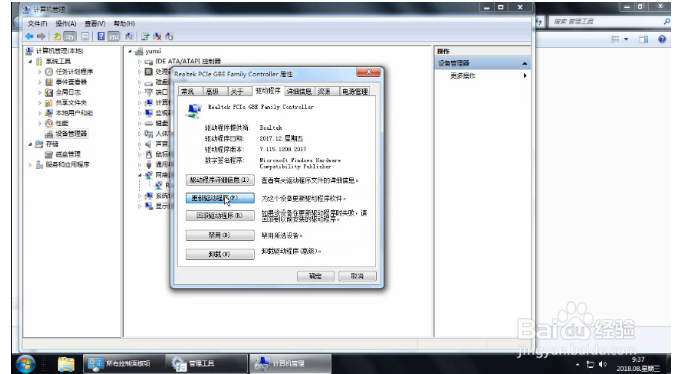Click the 本地用户和组 icon
This screenshot has width=675, height=374.
click(x=49, y=113)
